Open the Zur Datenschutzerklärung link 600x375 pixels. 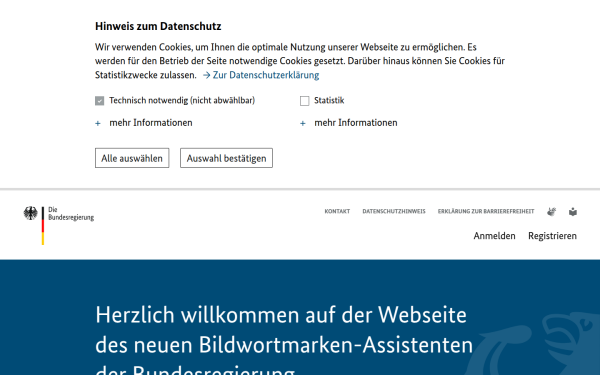pyautogui.click(x=266, y=75)
